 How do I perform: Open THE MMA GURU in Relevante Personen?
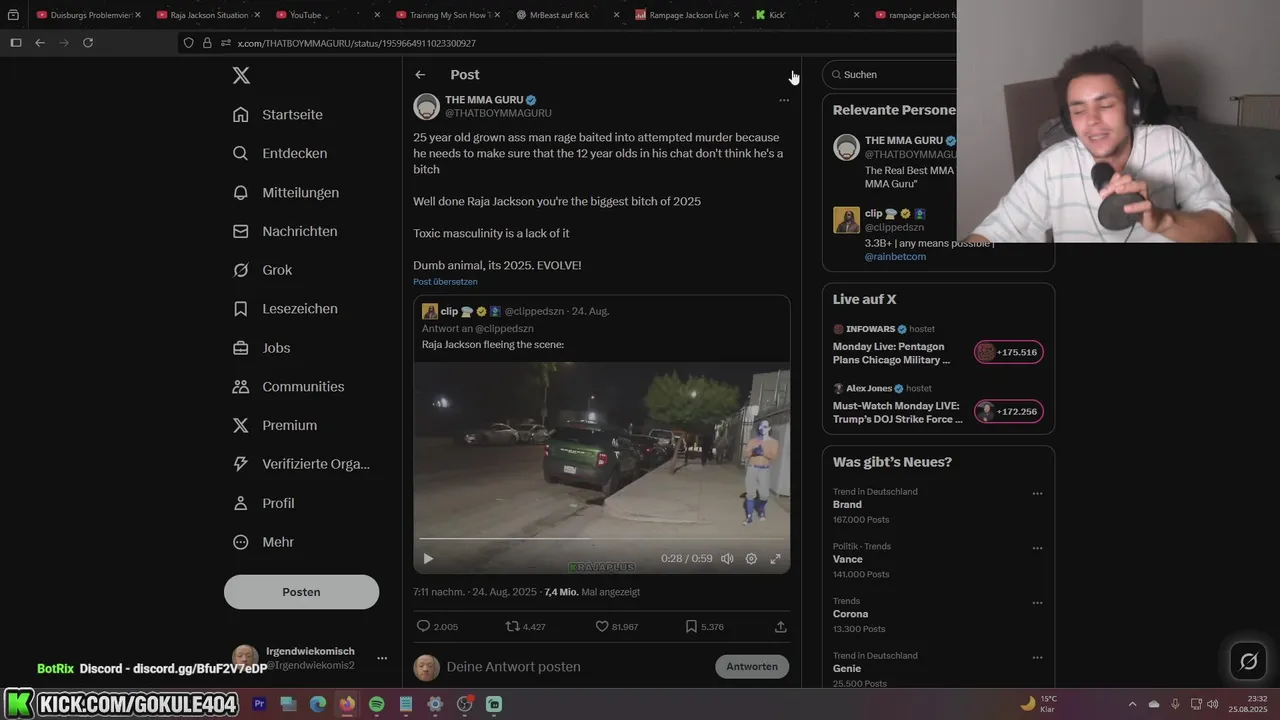(x=904, y=141)
